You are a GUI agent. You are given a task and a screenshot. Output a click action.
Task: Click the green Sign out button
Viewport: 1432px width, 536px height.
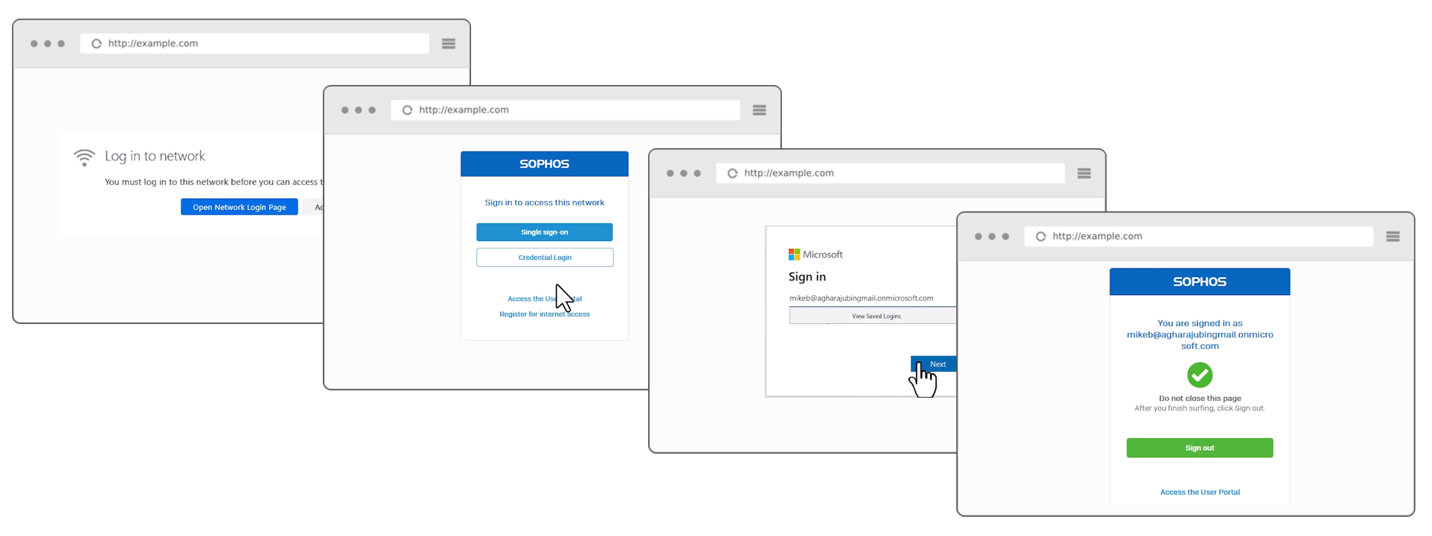1199,448
